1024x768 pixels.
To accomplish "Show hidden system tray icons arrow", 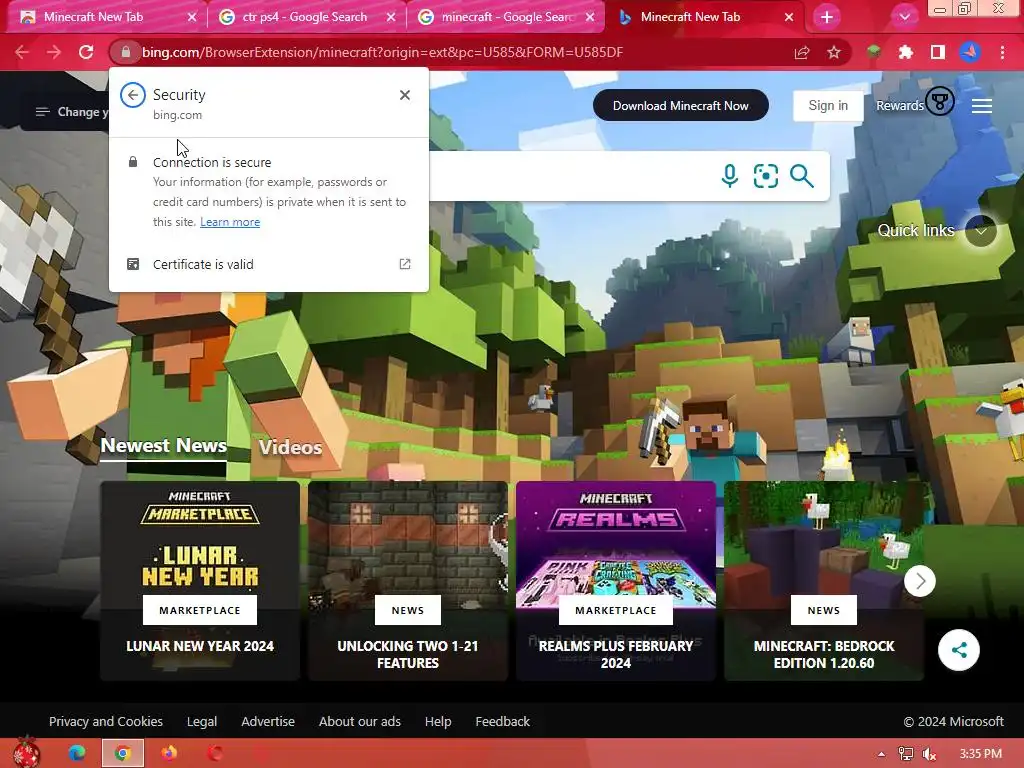I will pos(882,754).
